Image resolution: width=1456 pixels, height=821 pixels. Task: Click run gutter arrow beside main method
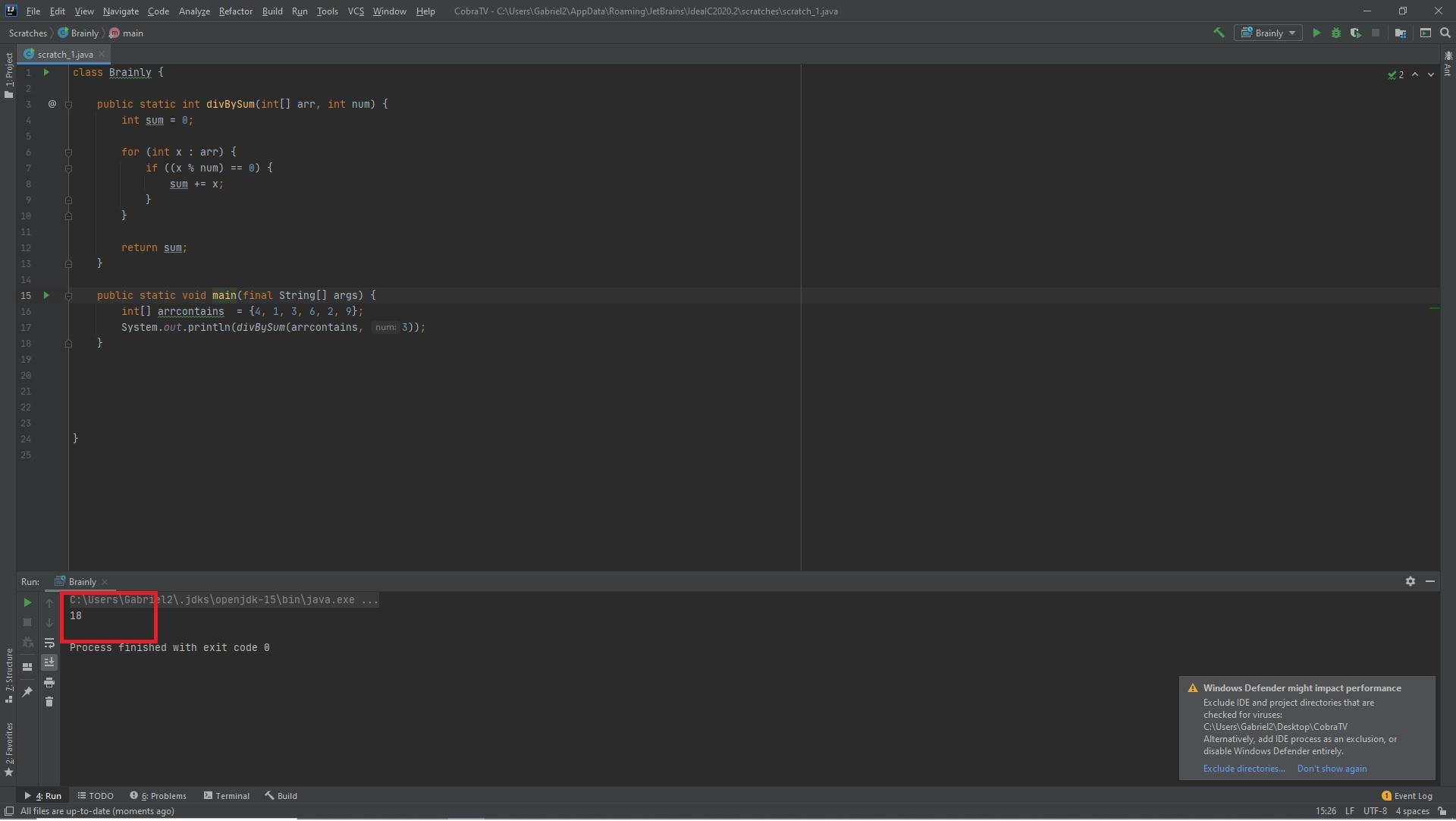46,296
